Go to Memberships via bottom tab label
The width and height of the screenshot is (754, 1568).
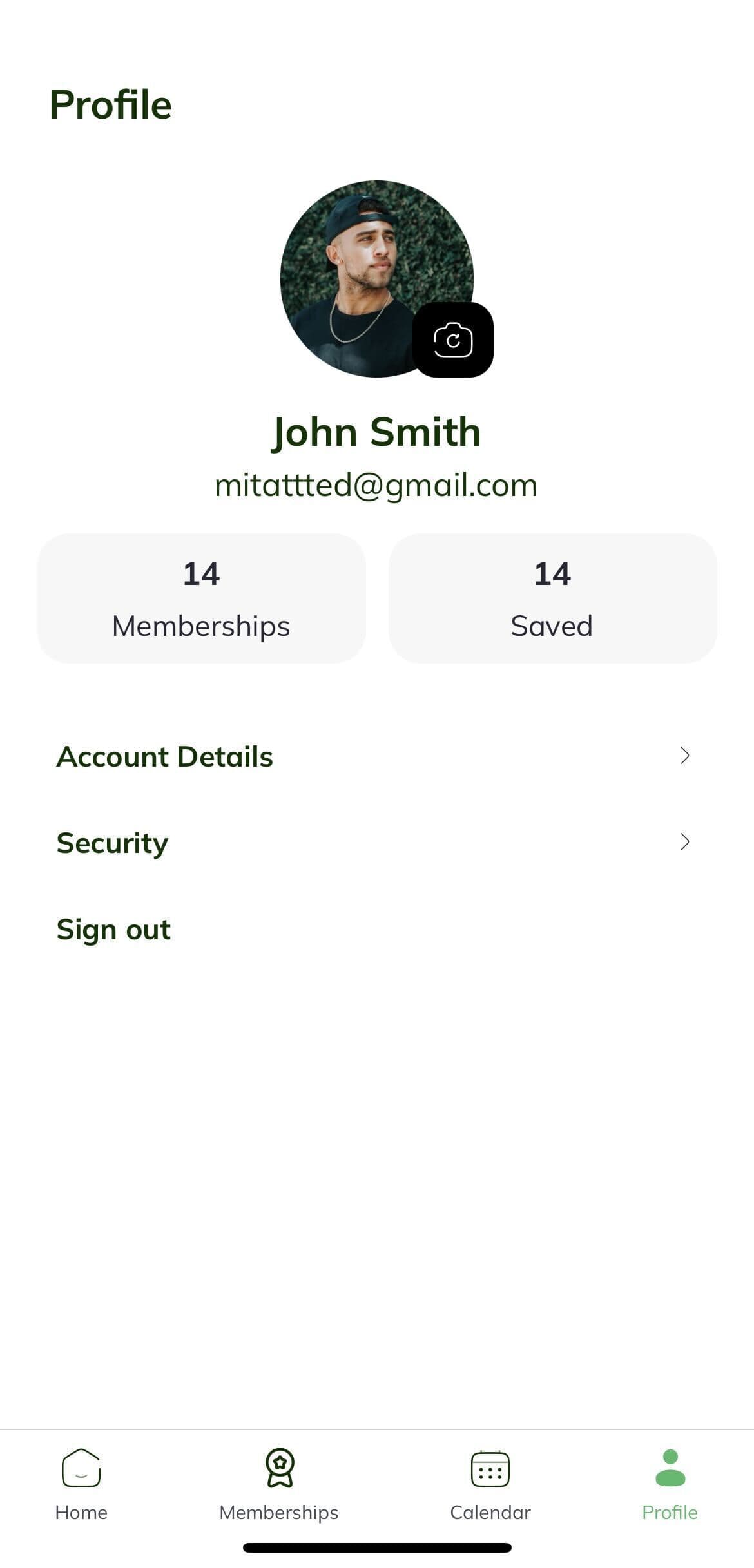click(279, 1513)
